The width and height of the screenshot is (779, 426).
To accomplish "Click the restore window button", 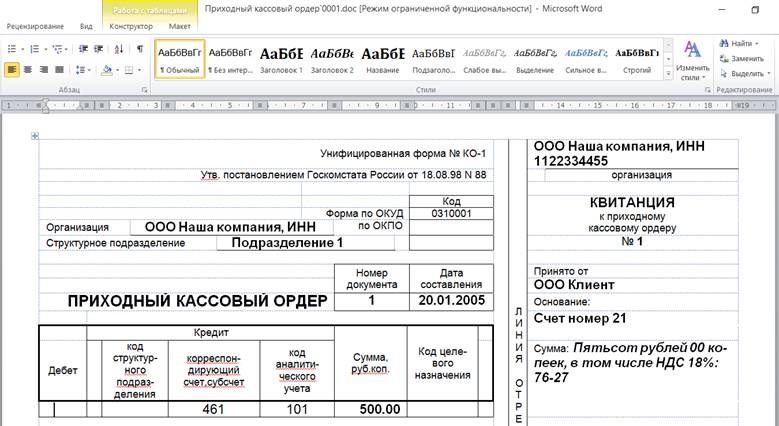I will (x=755, y=9).
